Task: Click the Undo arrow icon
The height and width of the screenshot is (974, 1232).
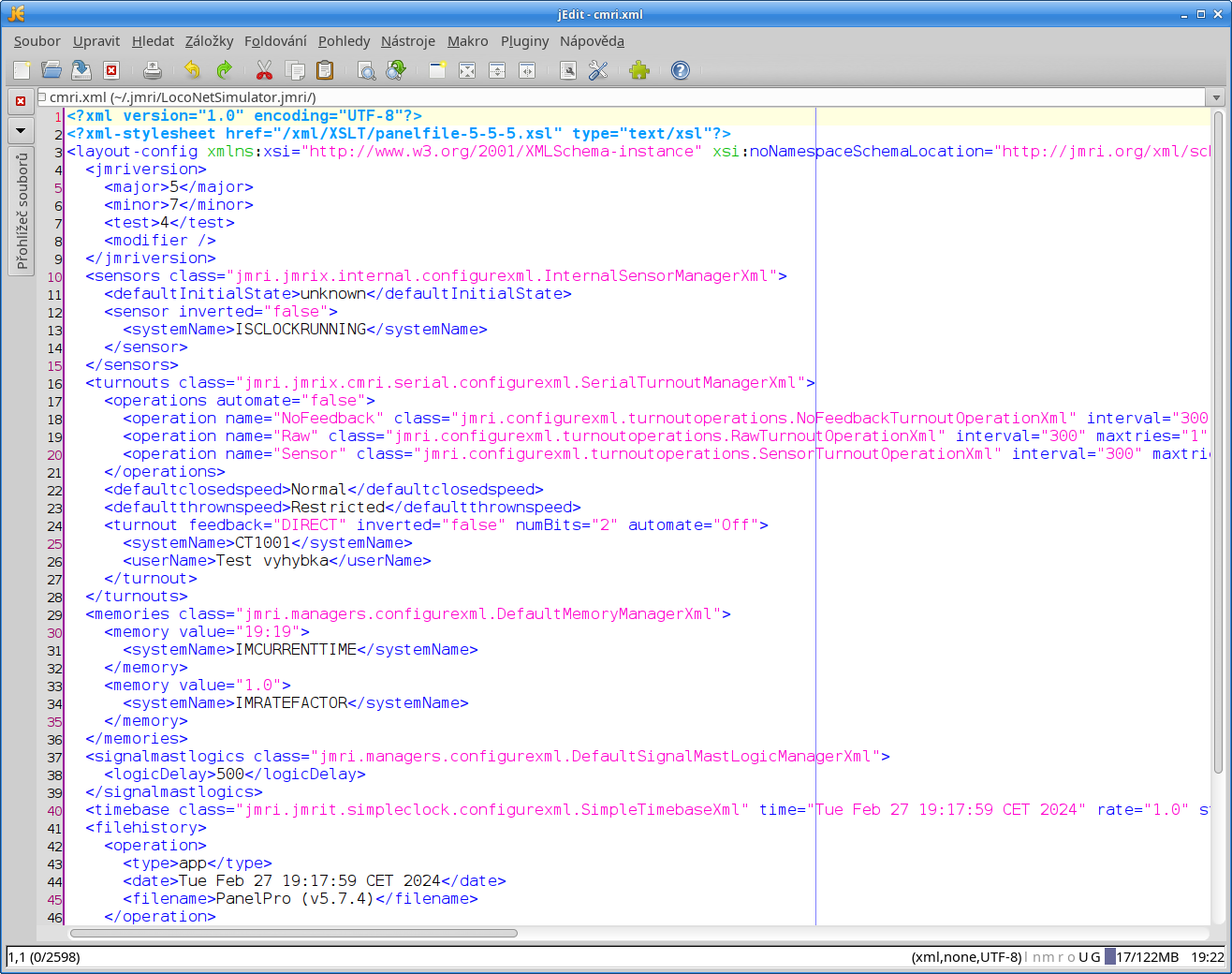Action: [x=192, y=70]
